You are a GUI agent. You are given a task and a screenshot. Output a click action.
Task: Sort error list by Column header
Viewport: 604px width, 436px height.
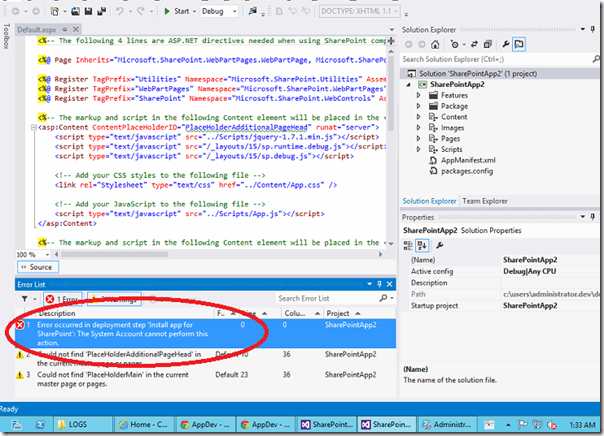tap(302, 313)
